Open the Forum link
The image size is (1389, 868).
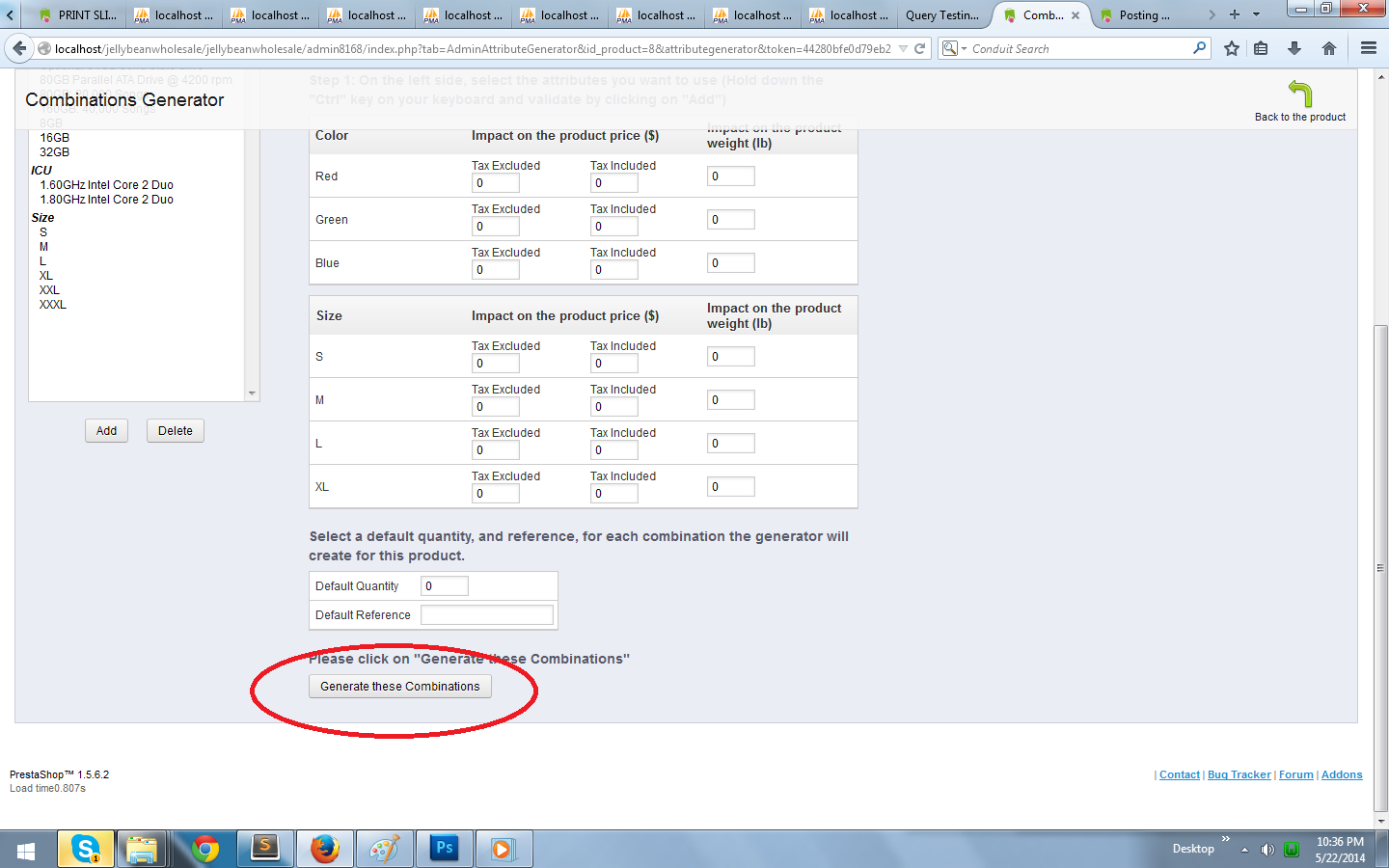click(1296, 774)
